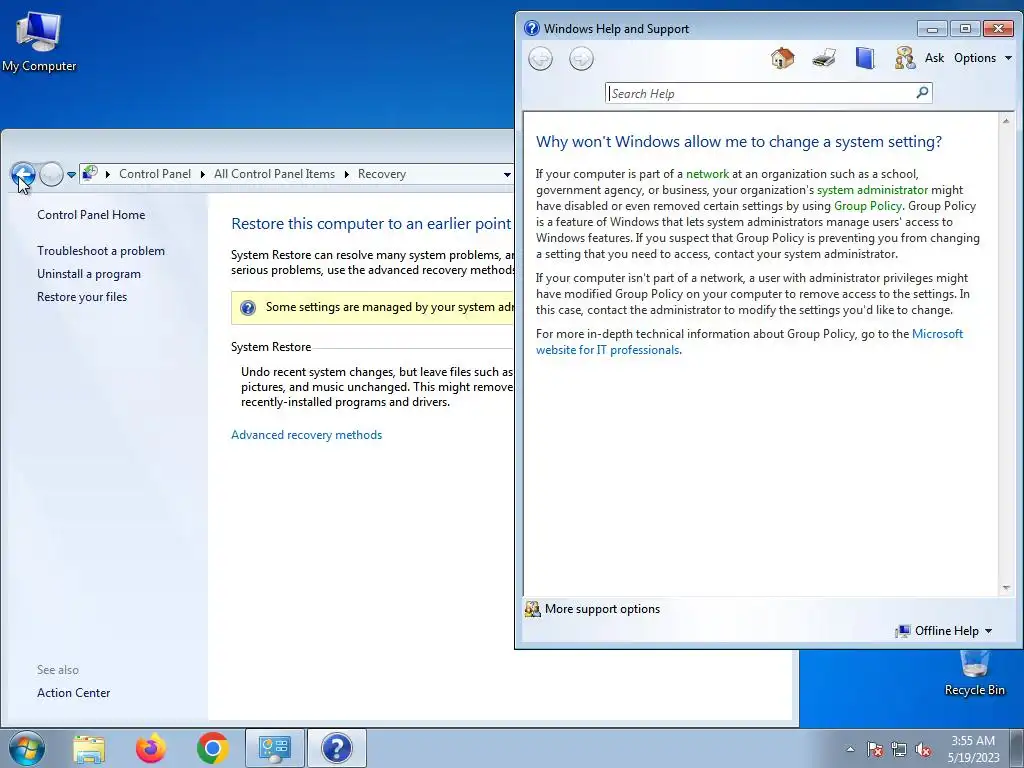
Task: Click the Recovery icon in the address bar
Action: click(x=90, y=174)
